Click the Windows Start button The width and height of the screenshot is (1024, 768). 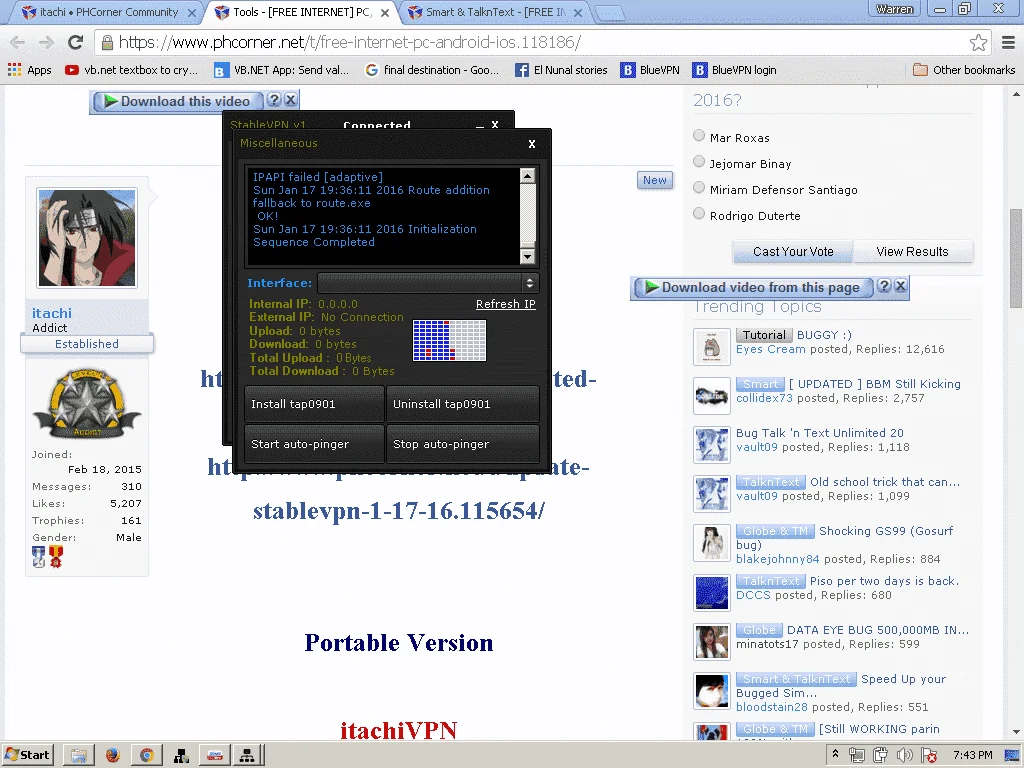[x=27, y=755]
